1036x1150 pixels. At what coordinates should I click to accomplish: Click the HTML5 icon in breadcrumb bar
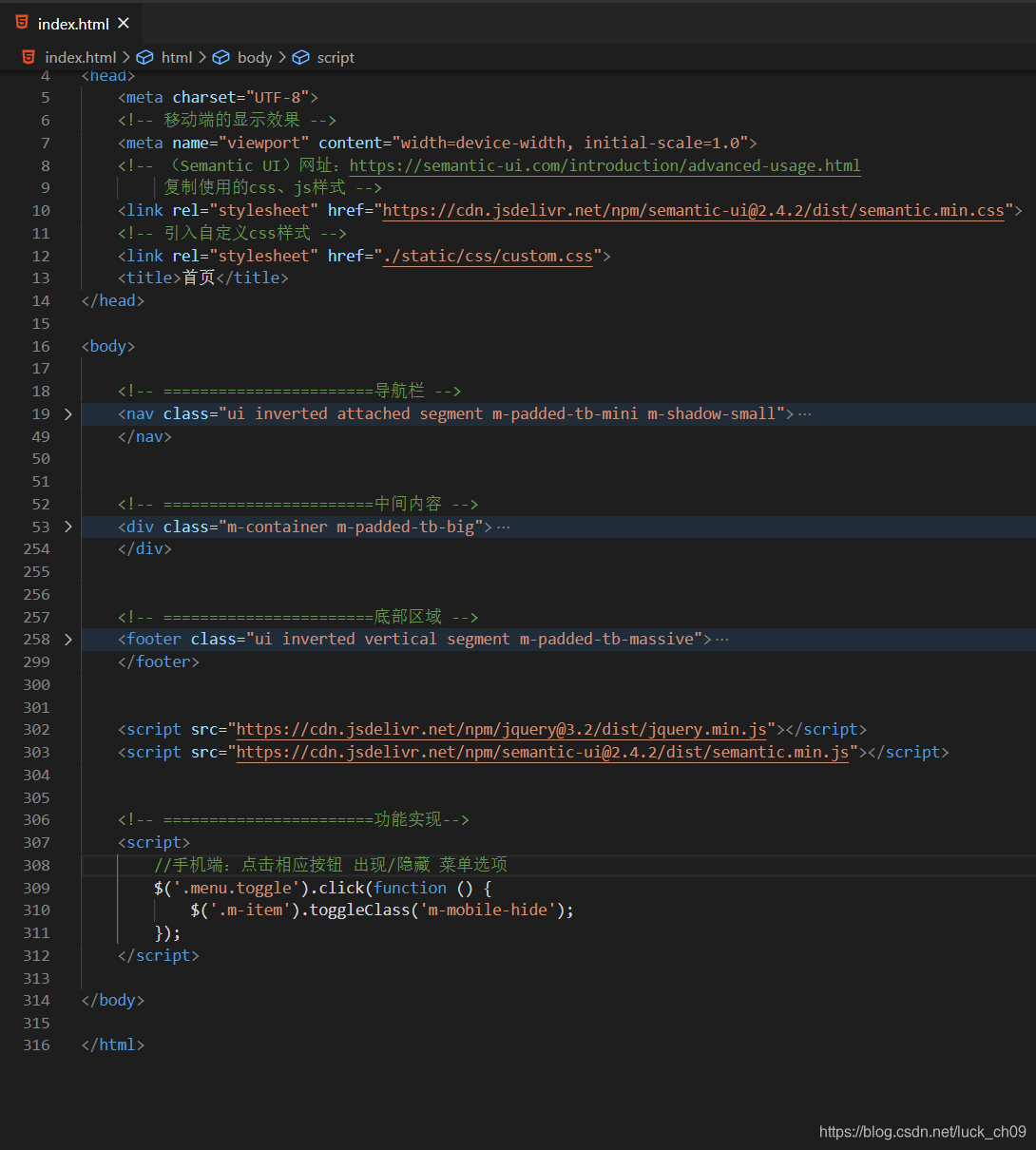click(x=29, y=57)
